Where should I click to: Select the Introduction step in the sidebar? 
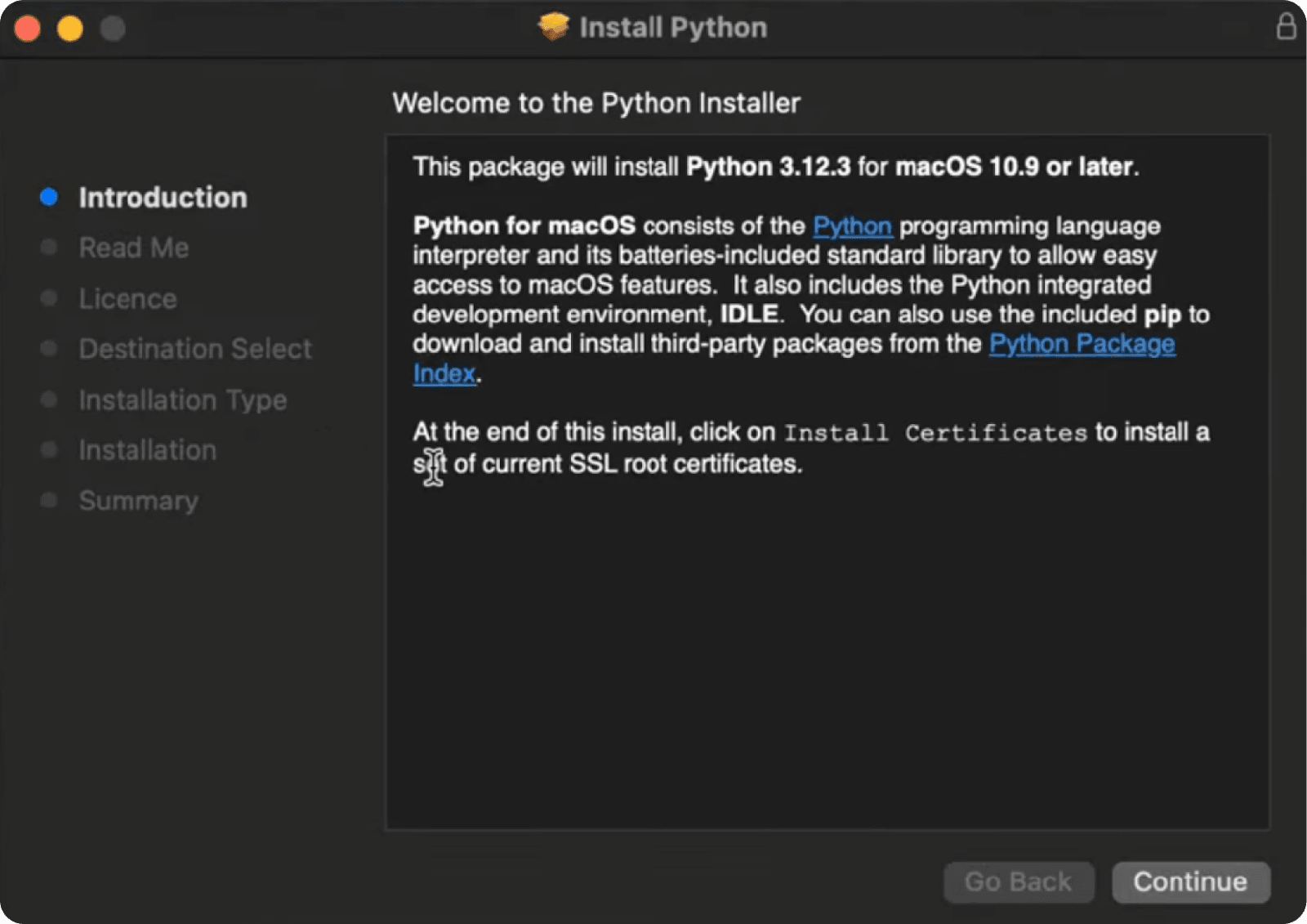[x=163, y=197]
